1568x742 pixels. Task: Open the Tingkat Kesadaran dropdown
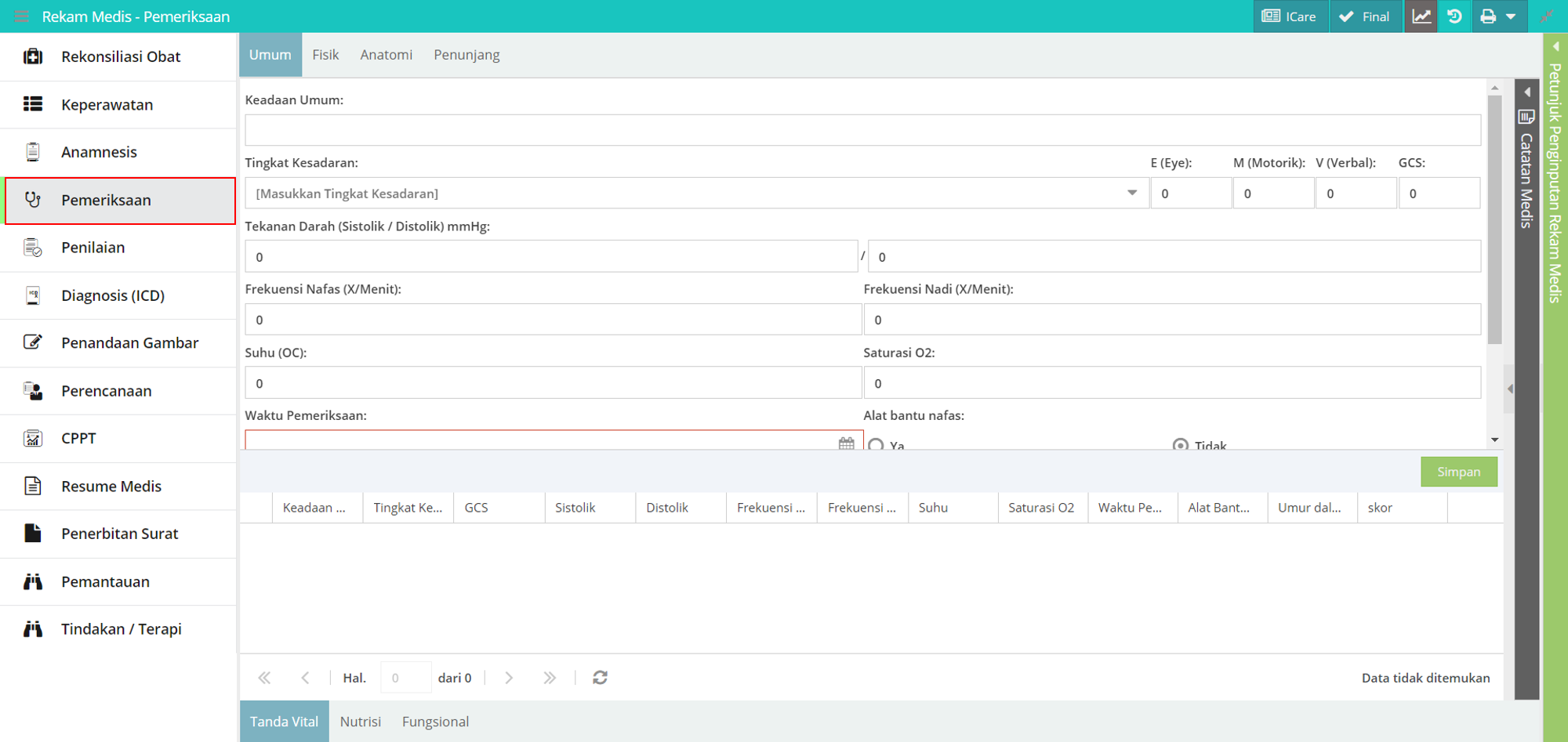pyautogui.click(x=1132, y=193)
